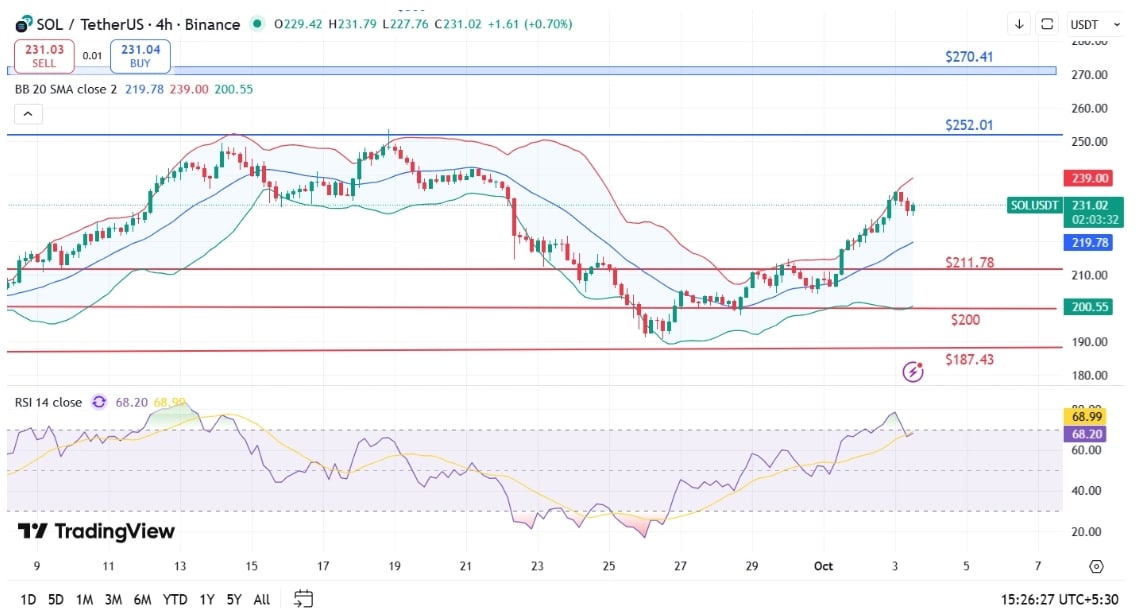Screen dimensions: 1145x608
Task: Click the TradingView logo
Action: pyautogui.click(x=96, y=531)
